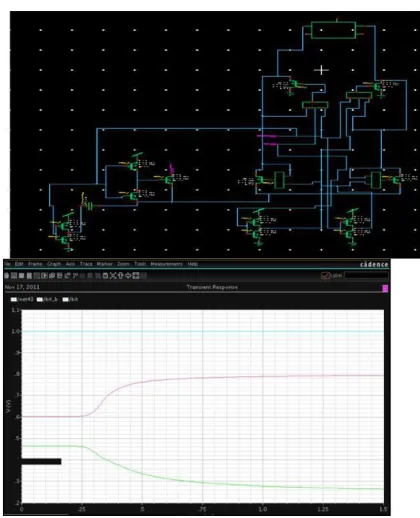Image resolution: width=420 pixels, height=518 pixels.
Task: Click the /bit_b legend color swatch
Action: pos(40,299)
